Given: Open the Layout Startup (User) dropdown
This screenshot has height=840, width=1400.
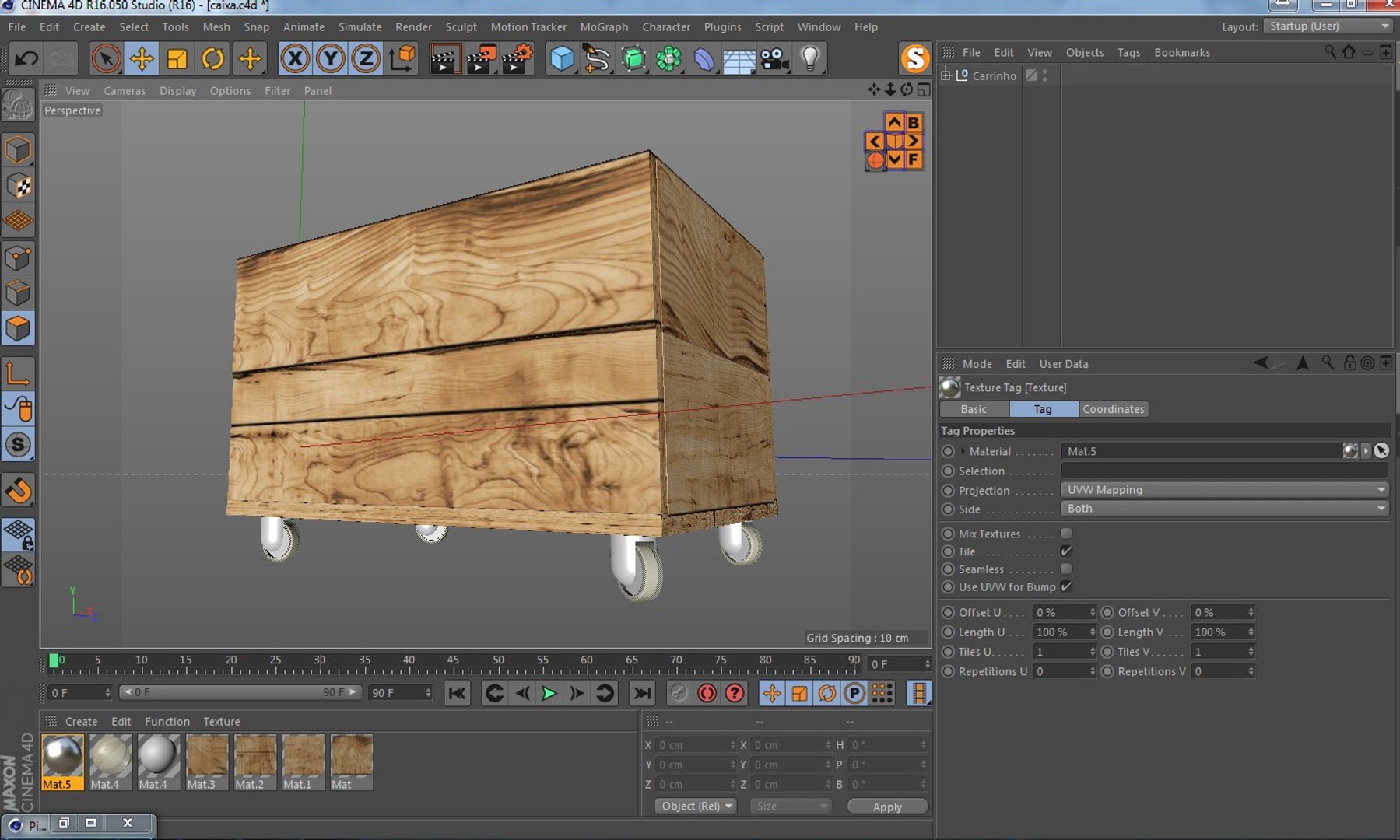Looking at the screenshot, I should pyautogui.click(x=1328, y=26).
